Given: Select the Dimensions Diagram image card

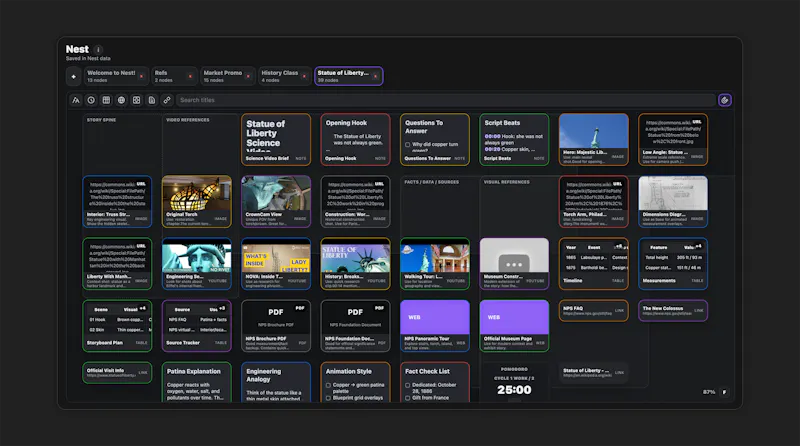Looking at the screenshot, I should click(673, 202).
